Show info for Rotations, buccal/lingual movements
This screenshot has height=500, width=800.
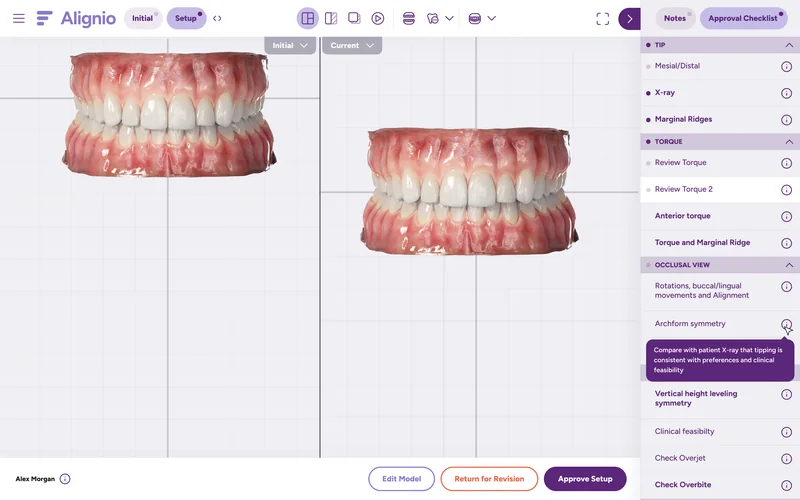[786, 287]
